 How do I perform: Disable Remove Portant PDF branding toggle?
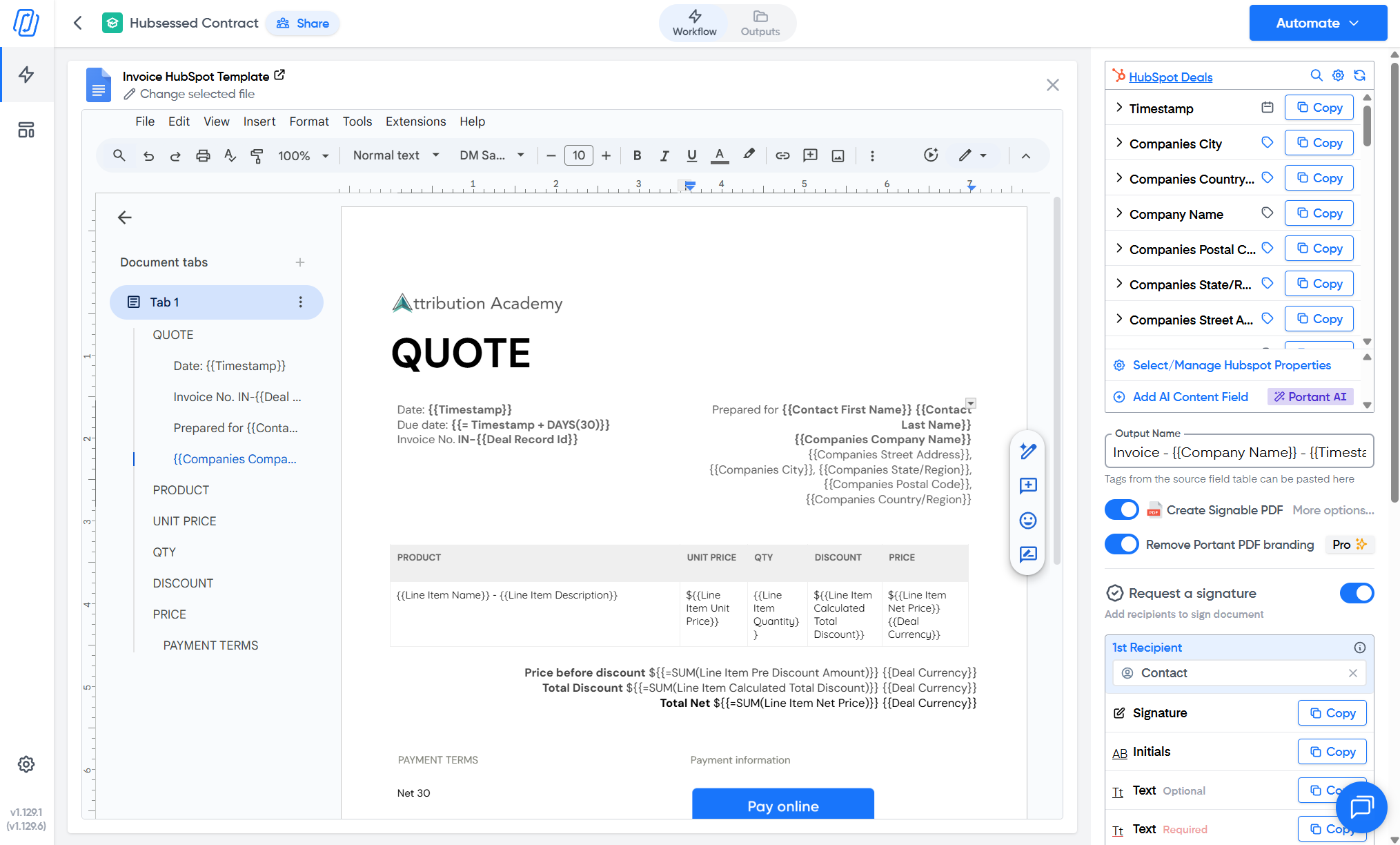[1121, 545]
